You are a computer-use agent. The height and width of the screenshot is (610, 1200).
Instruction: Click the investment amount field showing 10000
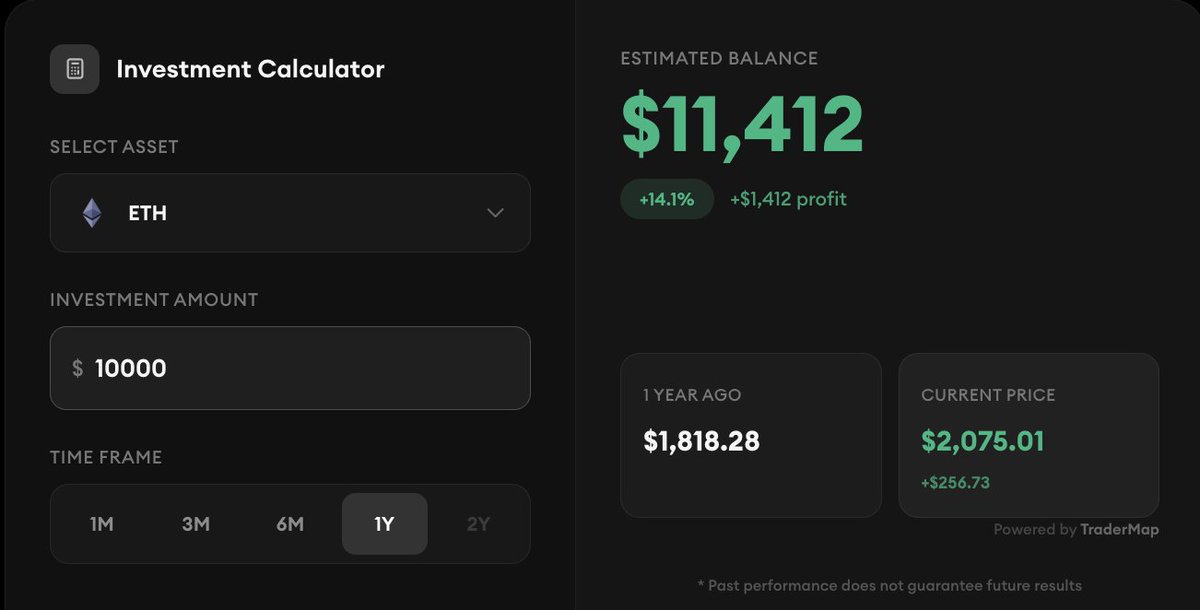300,369
